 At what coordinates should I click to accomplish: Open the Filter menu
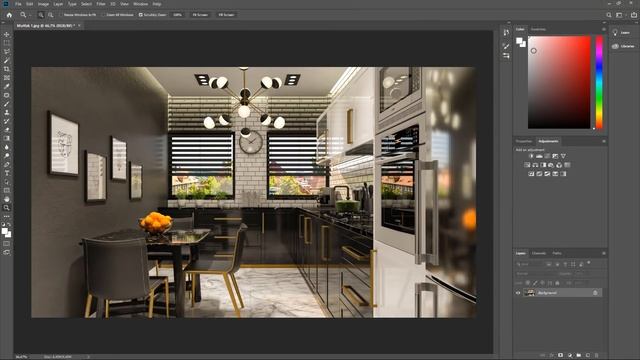pos(101,4)
